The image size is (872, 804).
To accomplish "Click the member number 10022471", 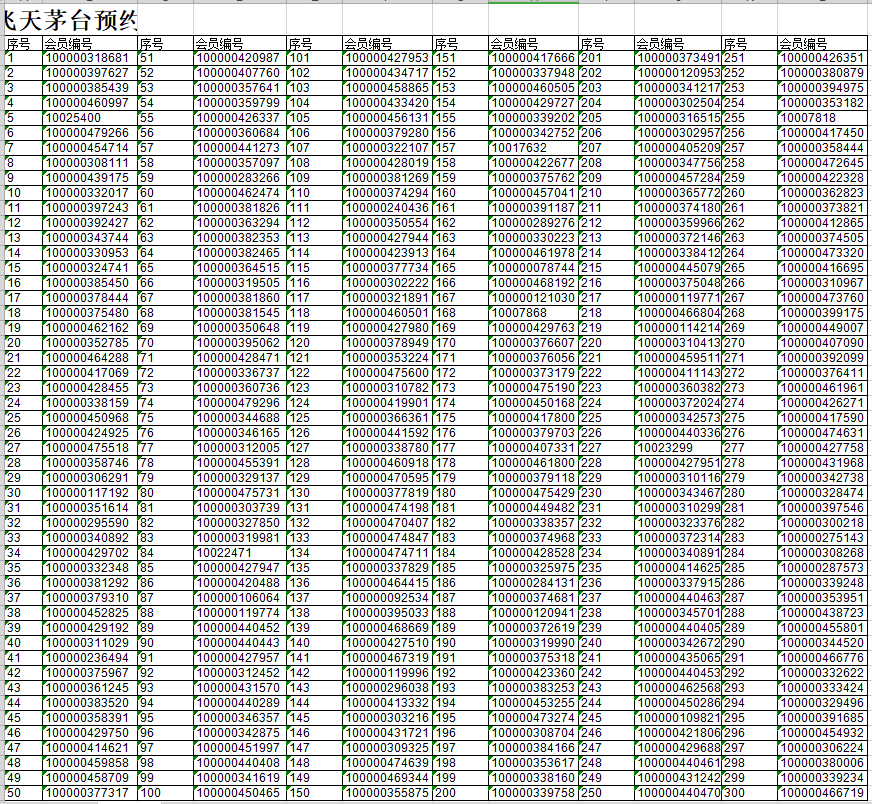I will click(240, 554).
